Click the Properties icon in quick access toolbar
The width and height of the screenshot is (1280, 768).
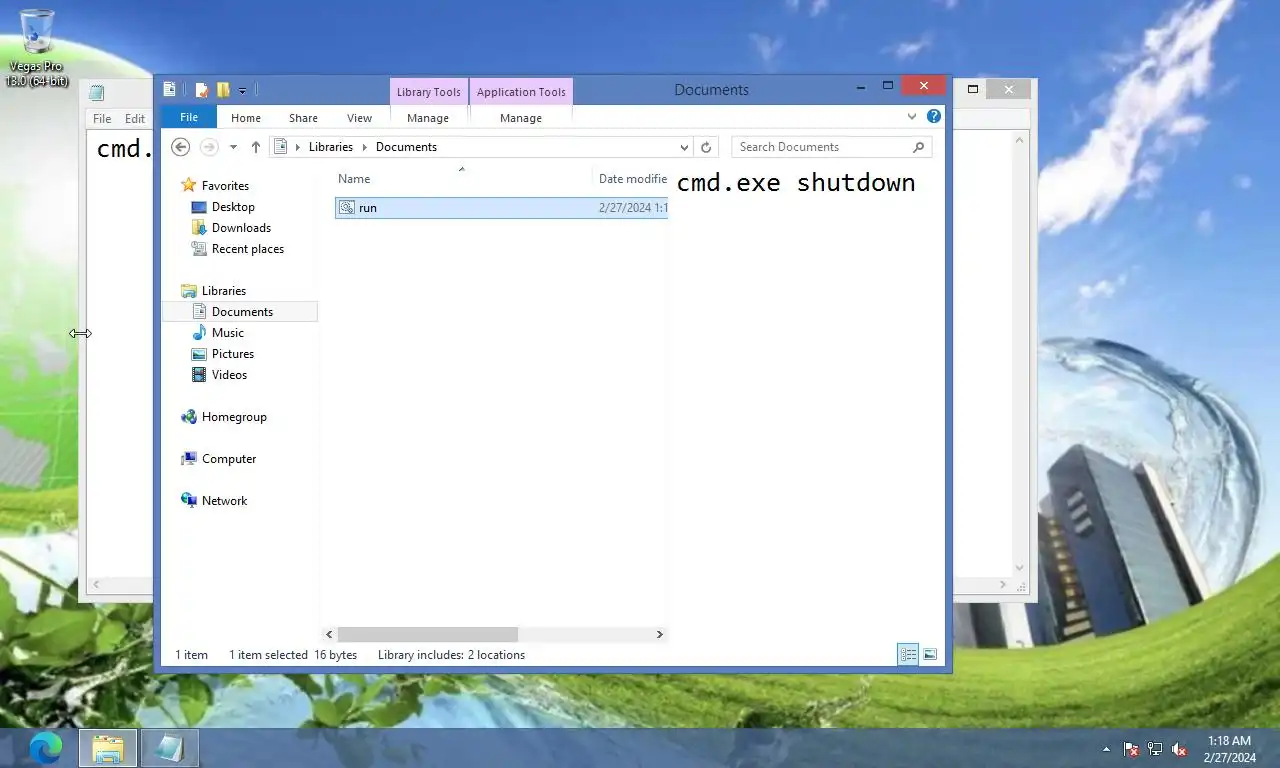click(x=202, y=90)
